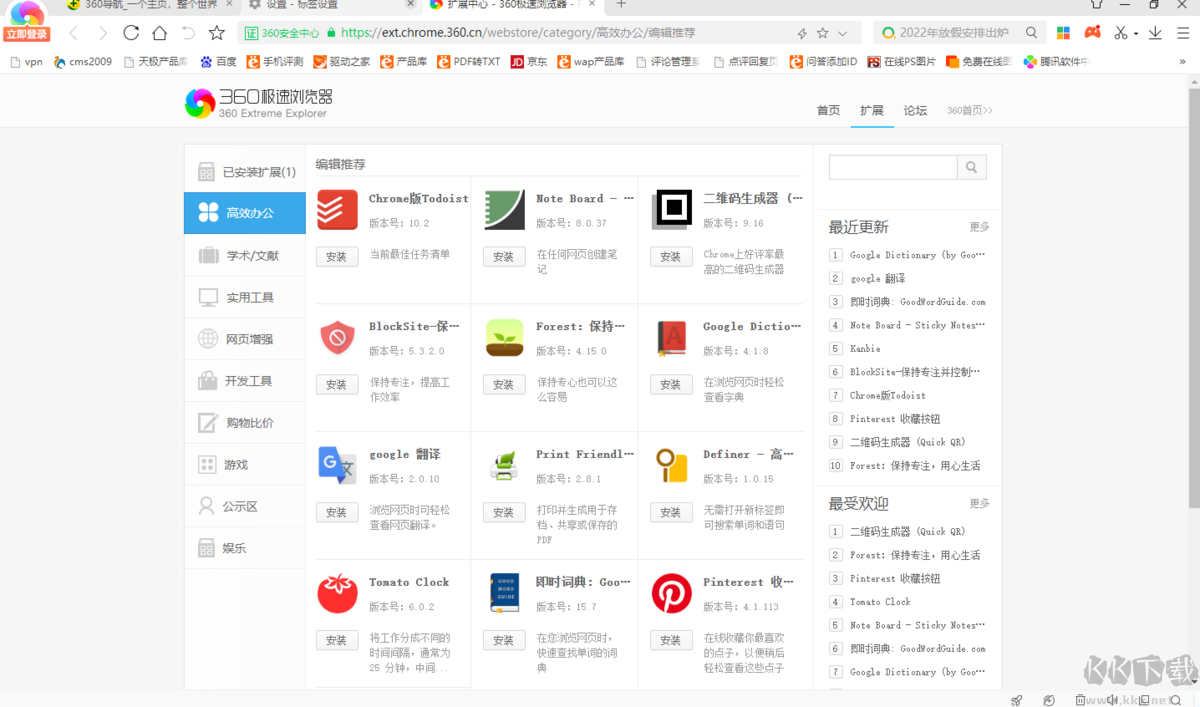Click 更多 next to 最近更新
The height and width of the screenshot is (707, 1200).
[x=979, y=227]
